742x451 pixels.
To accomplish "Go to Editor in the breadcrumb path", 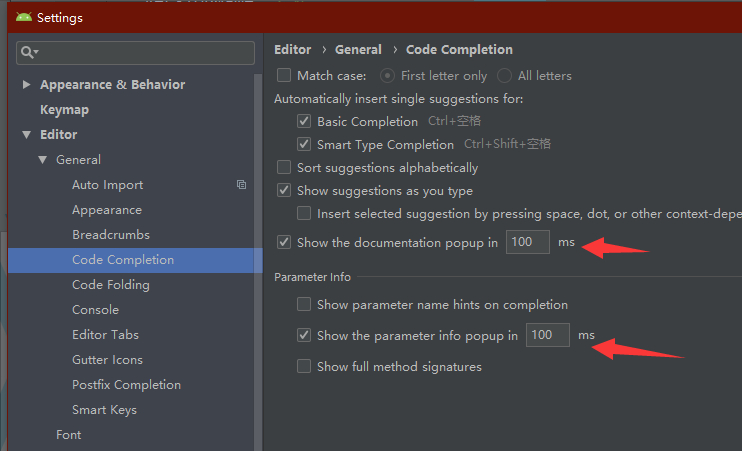I will point(292,49).
